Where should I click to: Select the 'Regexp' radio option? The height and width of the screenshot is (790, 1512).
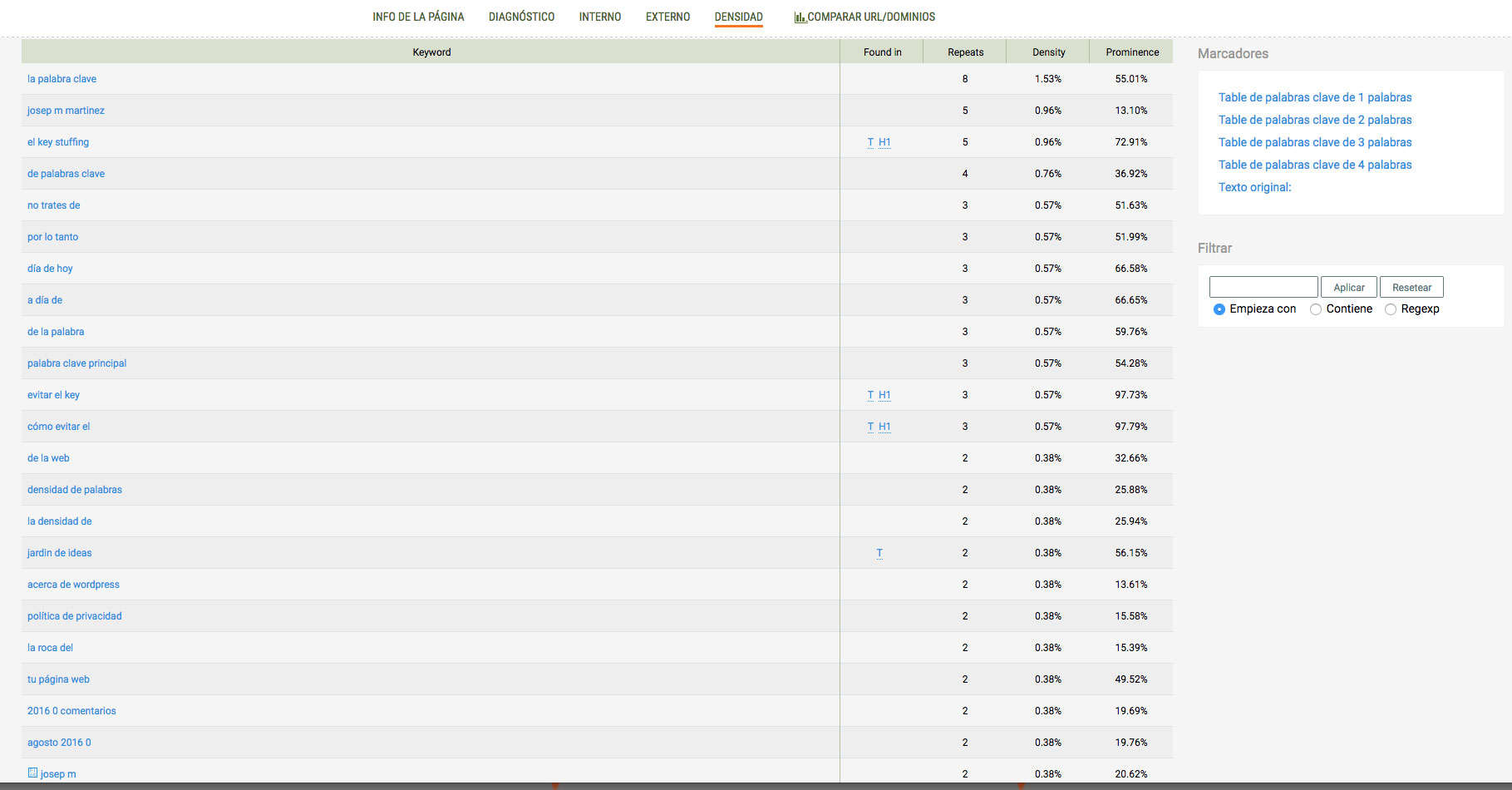point(1391,309)
